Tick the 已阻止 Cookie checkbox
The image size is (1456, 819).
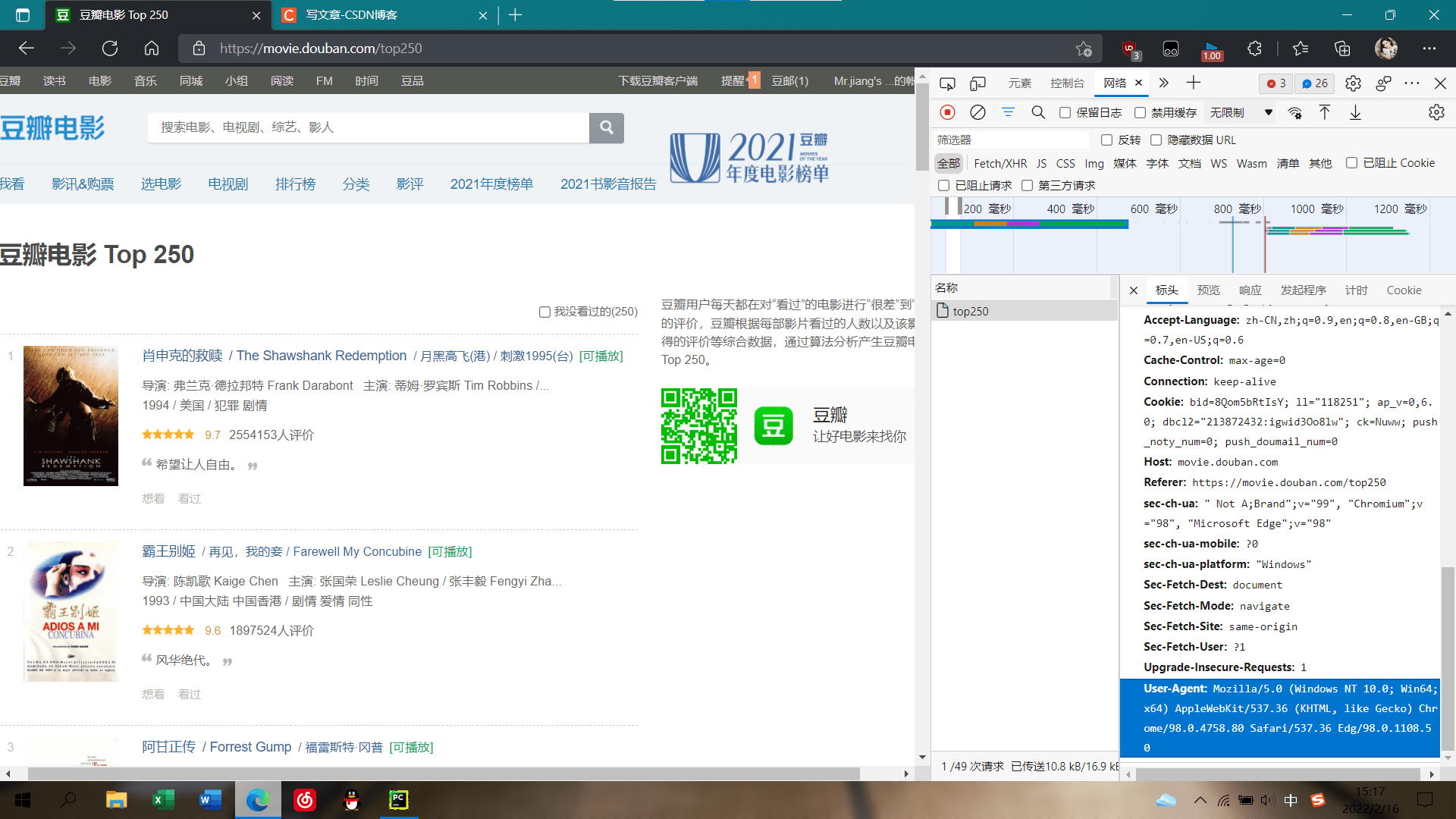1351,162
